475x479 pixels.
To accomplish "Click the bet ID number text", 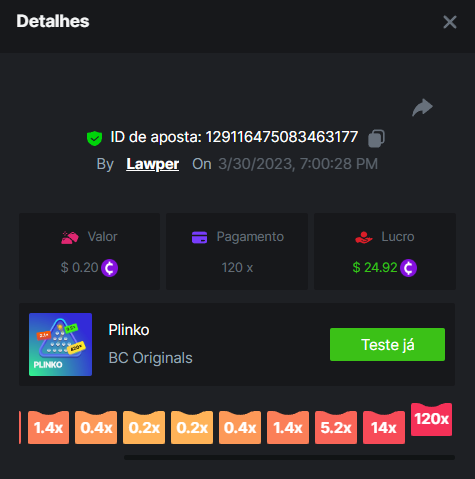I will [282, 137].
